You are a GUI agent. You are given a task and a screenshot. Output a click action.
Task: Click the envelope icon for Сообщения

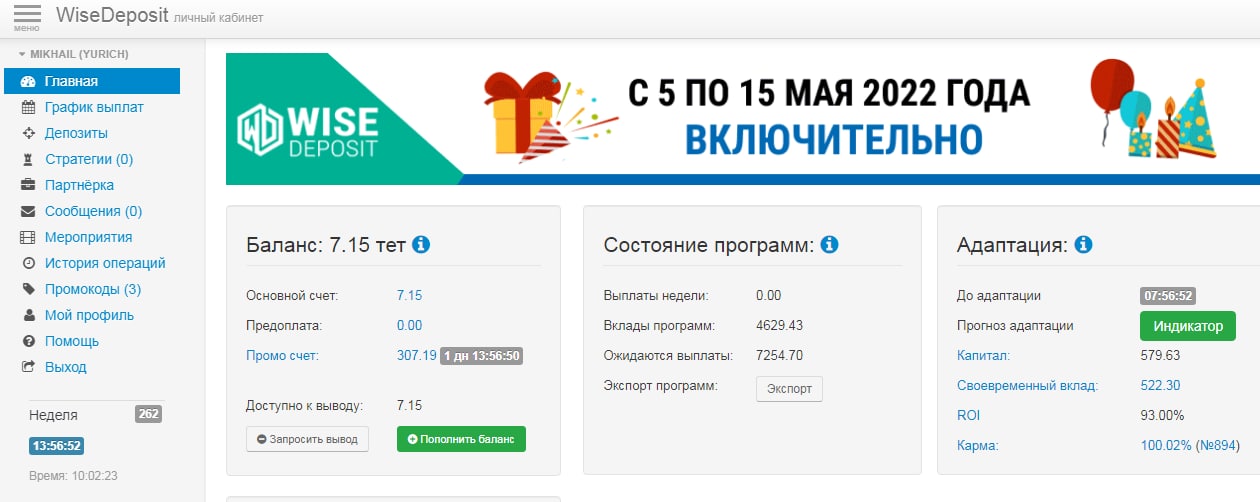28,211
